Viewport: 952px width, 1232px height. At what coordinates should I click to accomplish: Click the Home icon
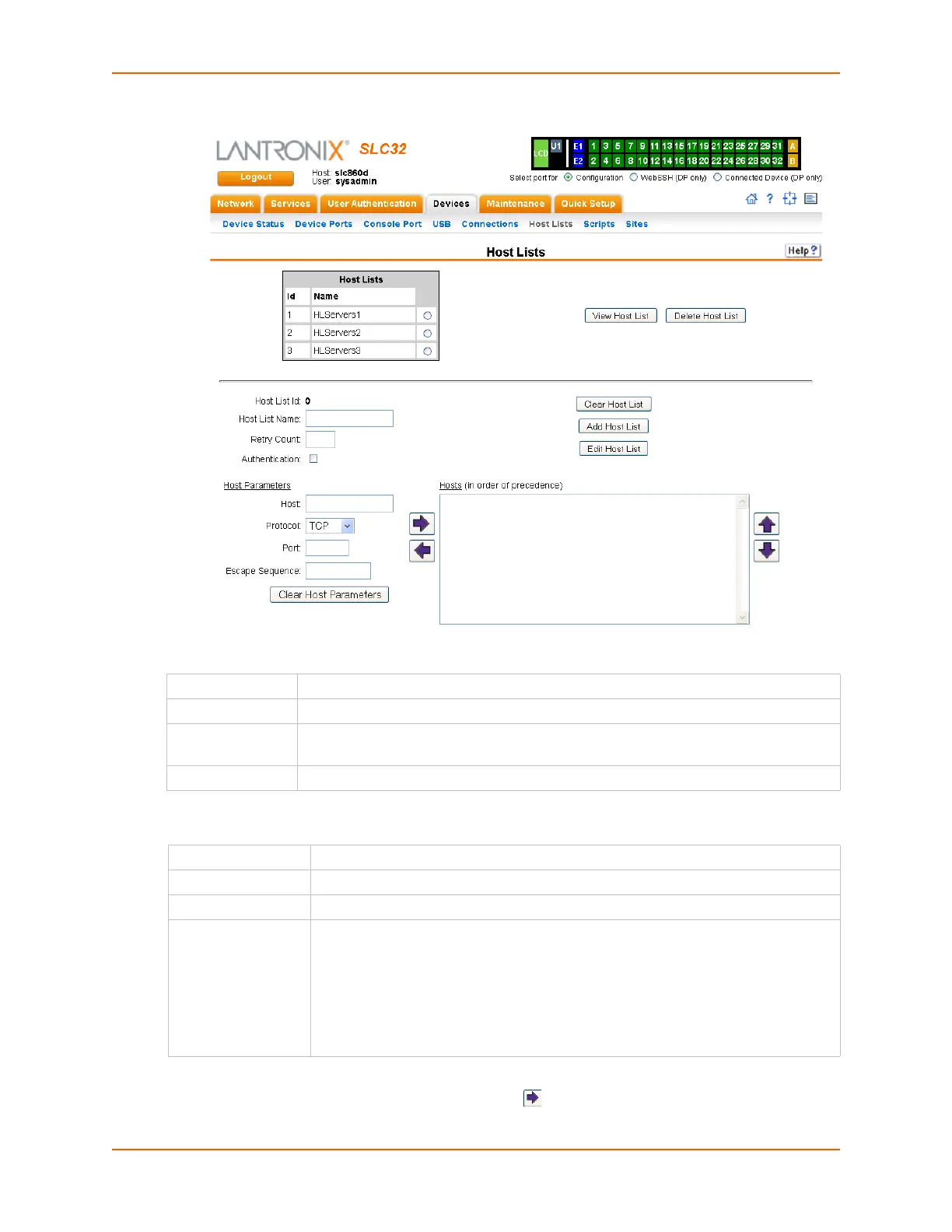[751, 199]
